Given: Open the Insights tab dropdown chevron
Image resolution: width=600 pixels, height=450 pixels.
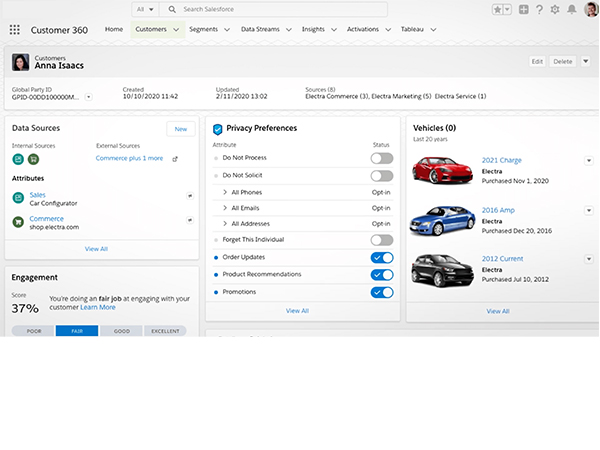Looking at the screenshot, I should pos(334,29).
